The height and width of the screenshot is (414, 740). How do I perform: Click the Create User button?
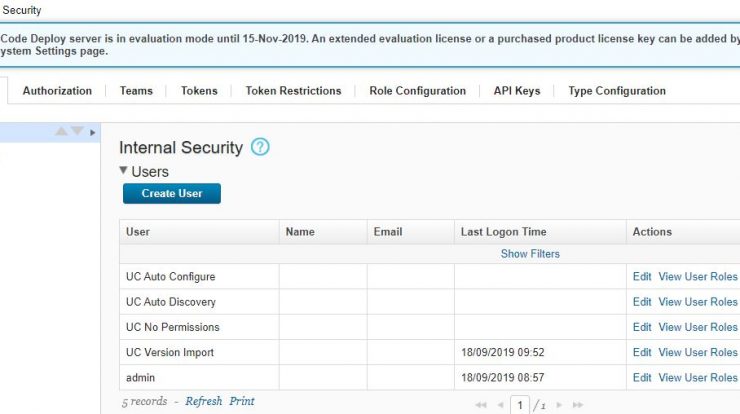172,194
